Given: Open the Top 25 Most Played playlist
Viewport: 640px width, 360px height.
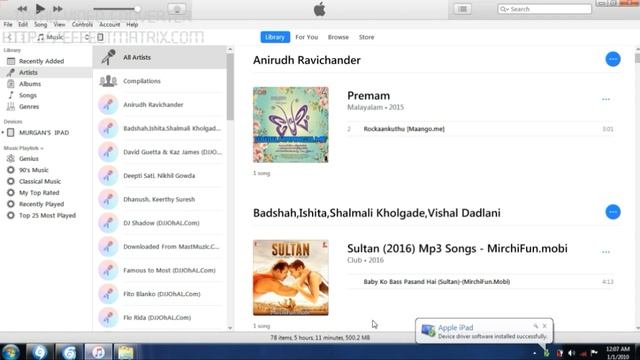Looking at the screenshot, I should [x=46, y=216].
